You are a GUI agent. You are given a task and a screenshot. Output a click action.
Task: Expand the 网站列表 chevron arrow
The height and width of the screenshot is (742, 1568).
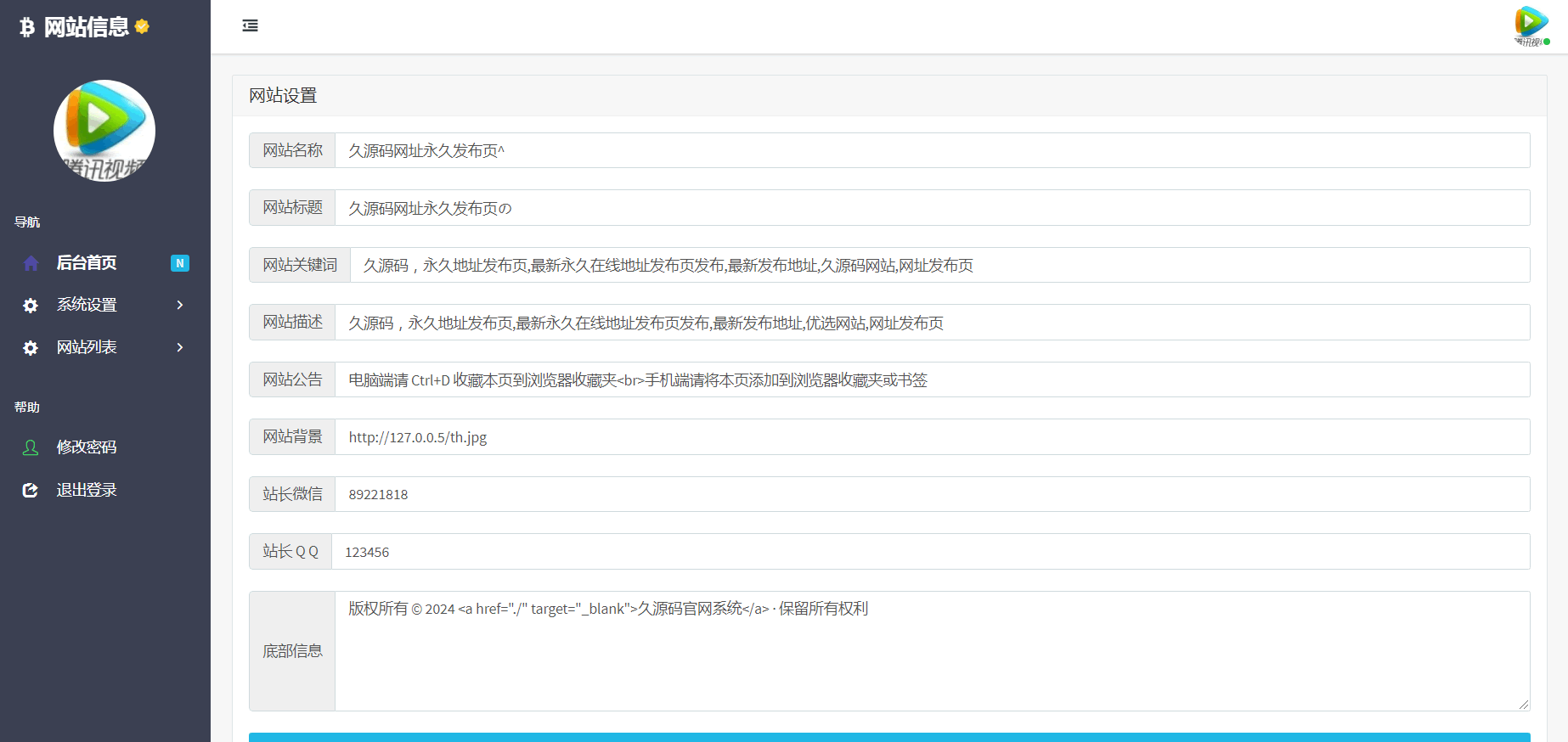point(180,347)
